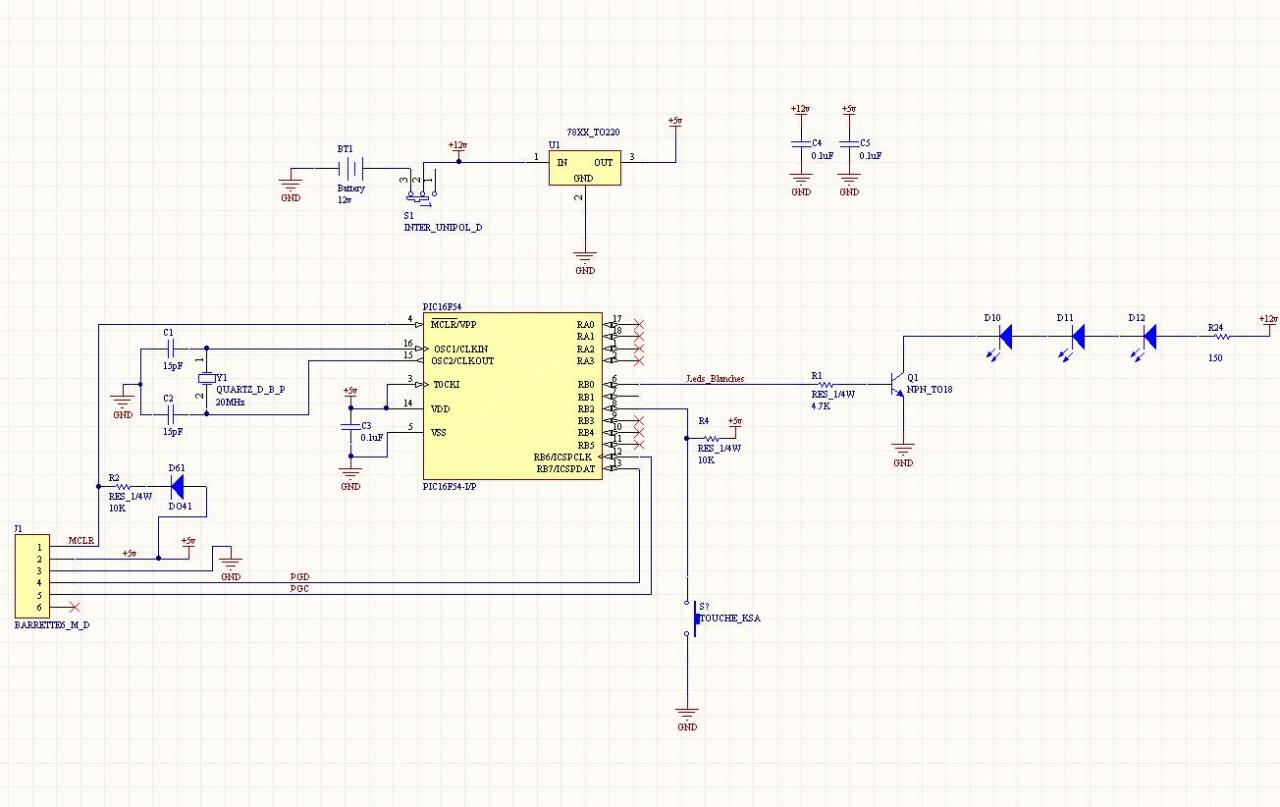Click the 20MHz value text
Image resolution: width=1280 pixels, height=807 pixels.
[x=230, y=401]
